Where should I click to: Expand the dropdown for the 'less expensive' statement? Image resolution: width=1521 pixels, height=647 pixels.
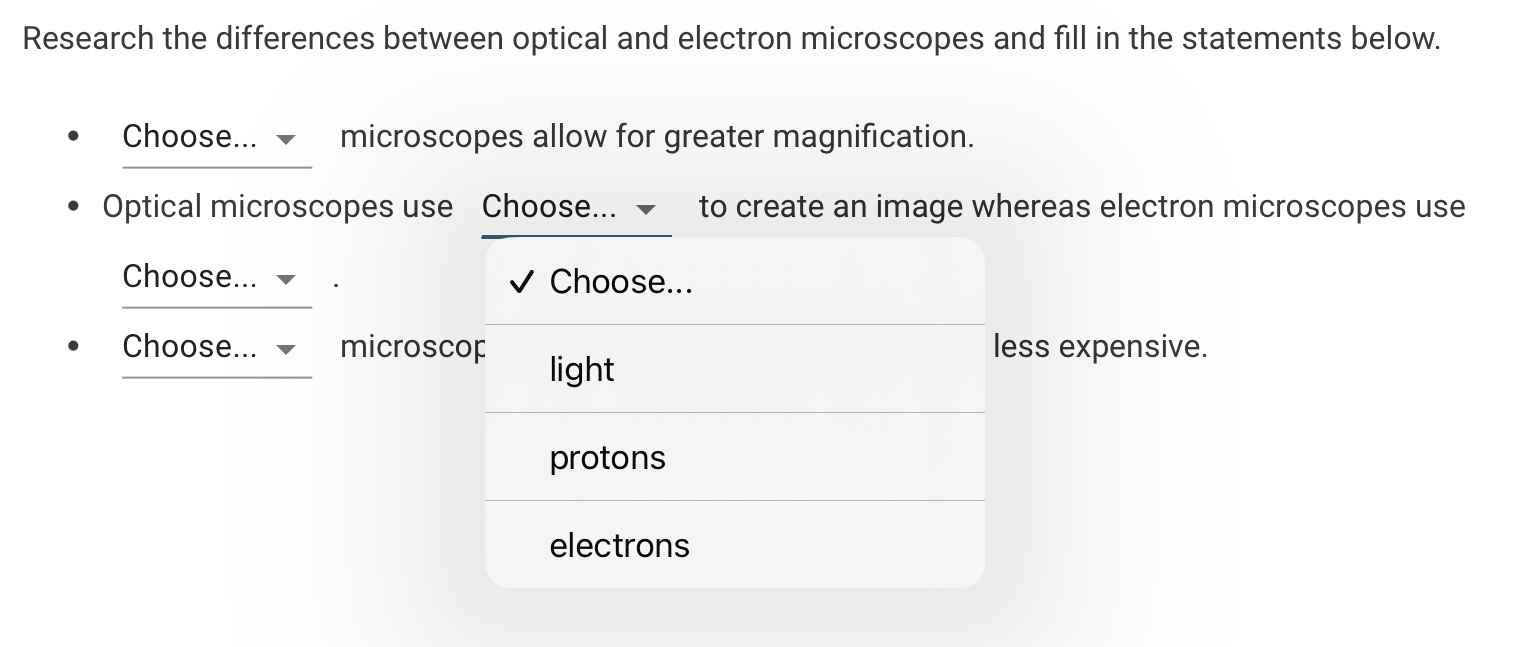click(x=216, y=348)
